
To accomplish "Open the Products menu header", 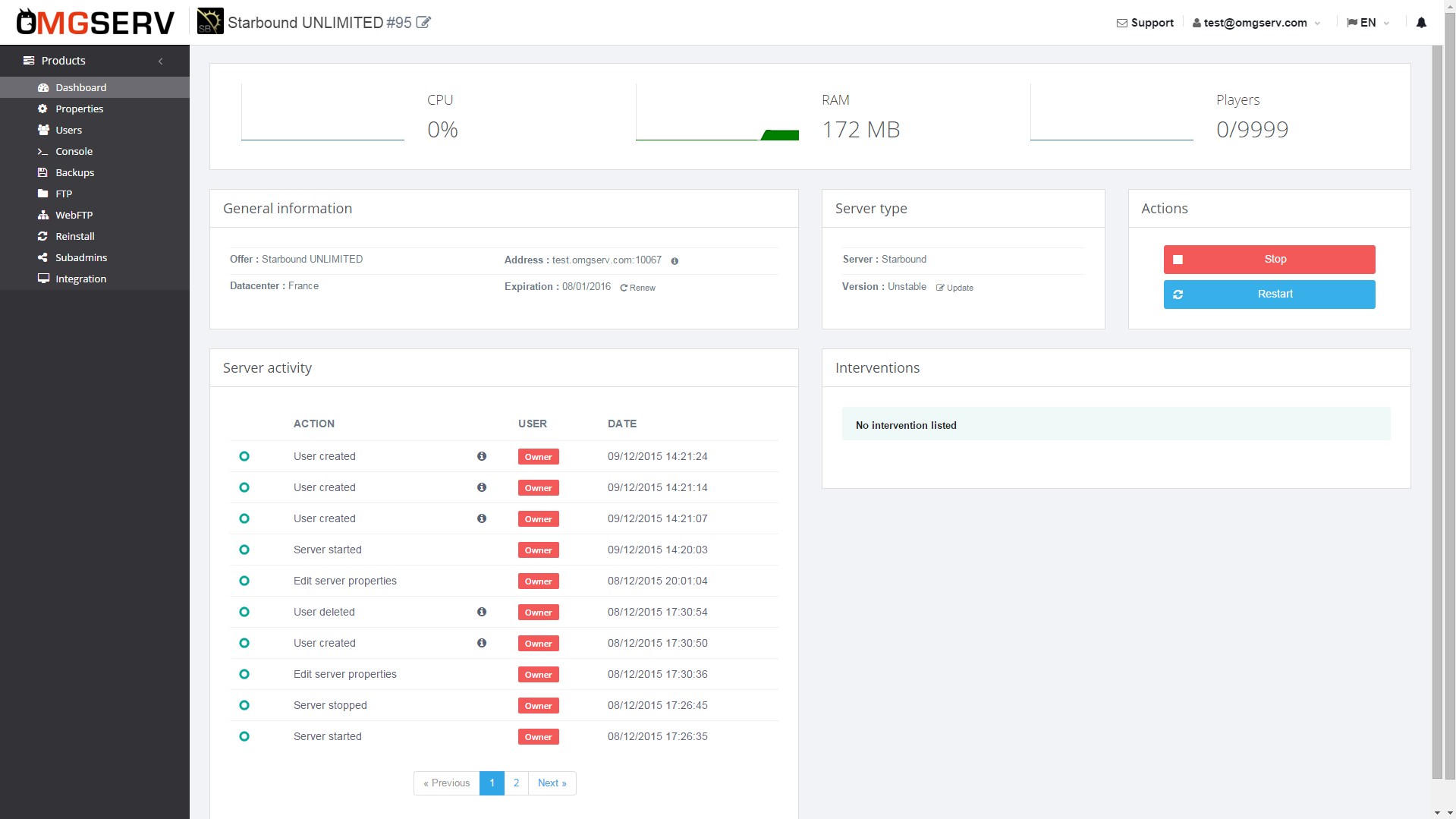I will click(x=95, y=61).
